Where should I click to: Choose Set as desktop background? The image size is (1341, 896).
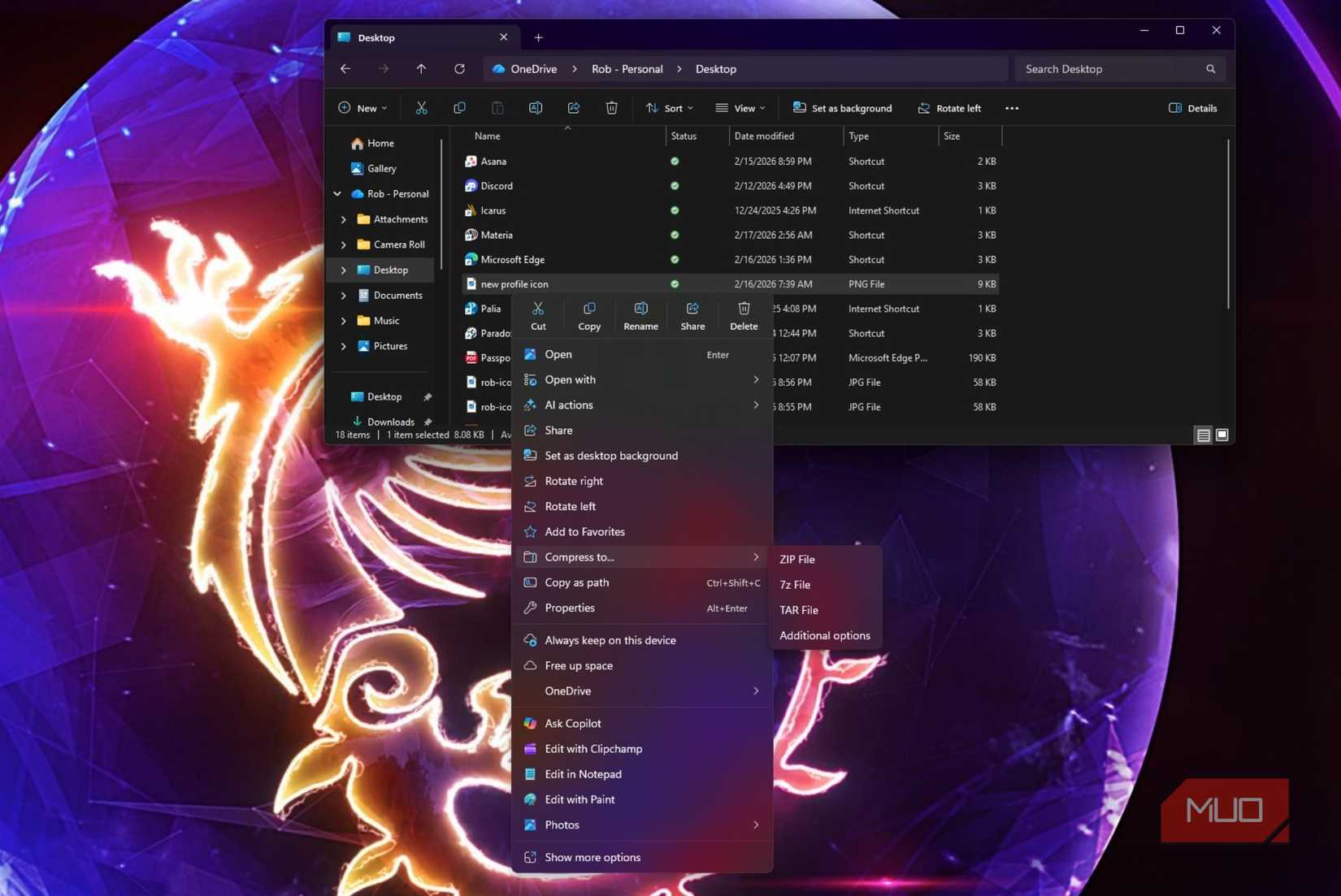[x=642, y=456]
